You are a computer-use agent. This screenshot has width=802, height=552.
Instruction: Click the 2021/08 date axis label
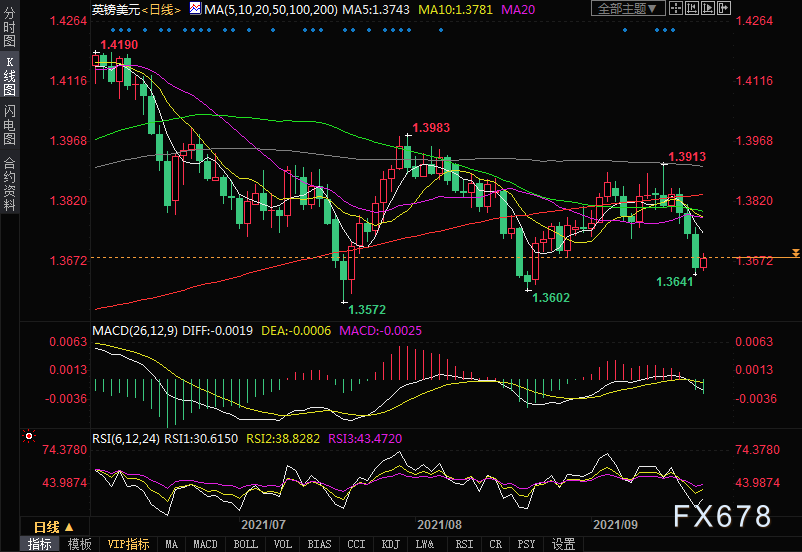pos(439,524)
